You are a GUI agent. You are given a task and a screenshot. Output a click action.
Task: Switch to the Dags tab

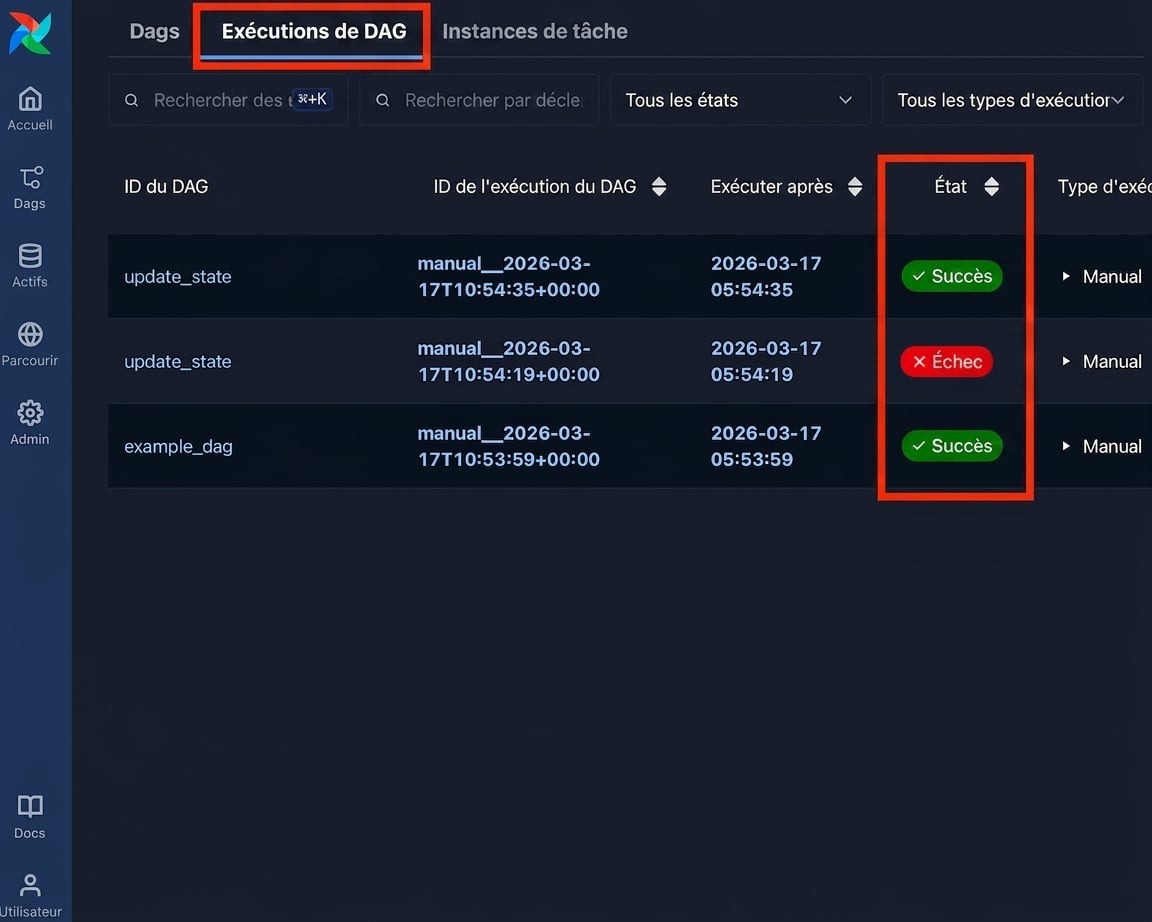click(154, 31)
